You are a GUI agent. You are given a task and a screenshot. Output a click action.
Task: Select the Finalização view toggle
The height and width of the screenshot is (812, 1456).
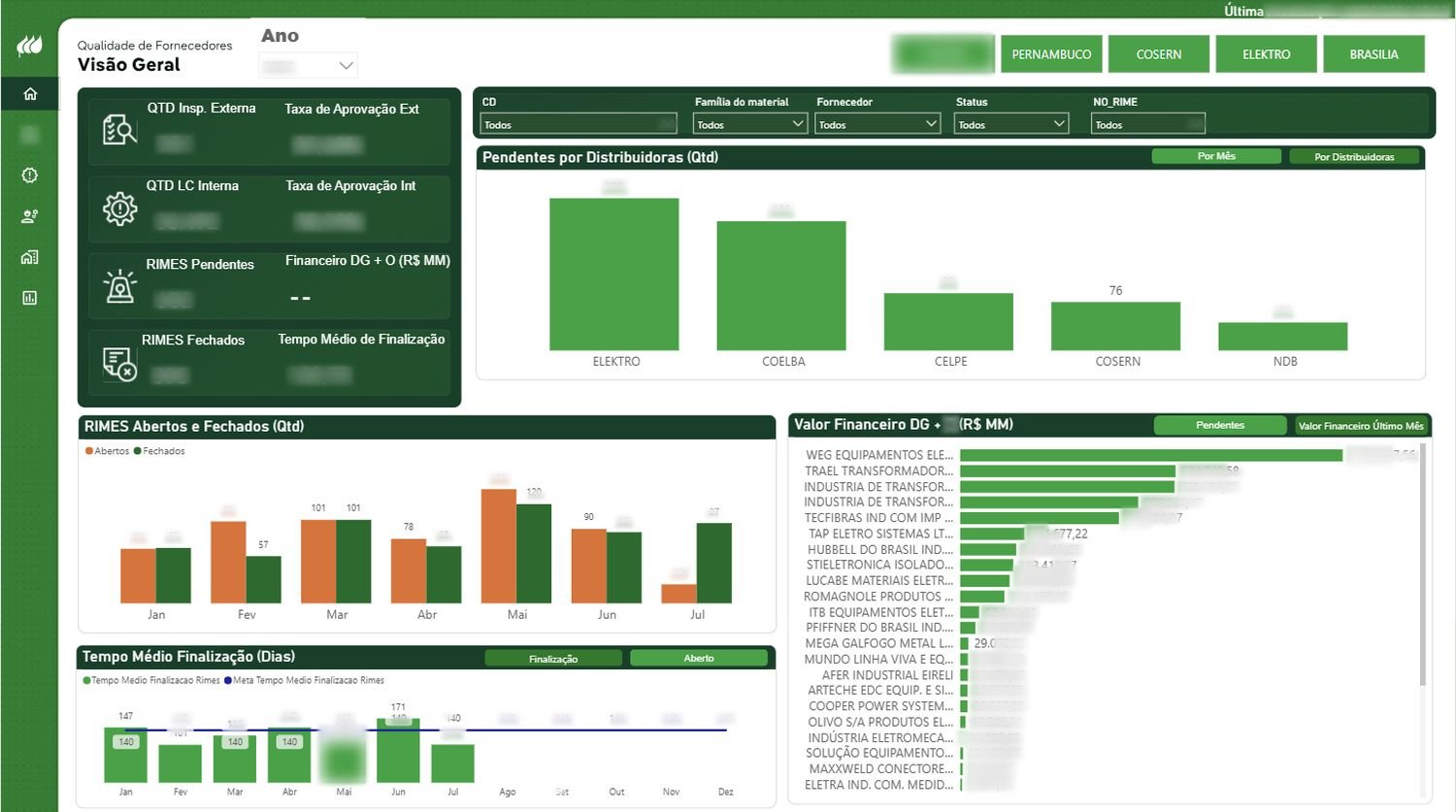[x=553, y=659]
